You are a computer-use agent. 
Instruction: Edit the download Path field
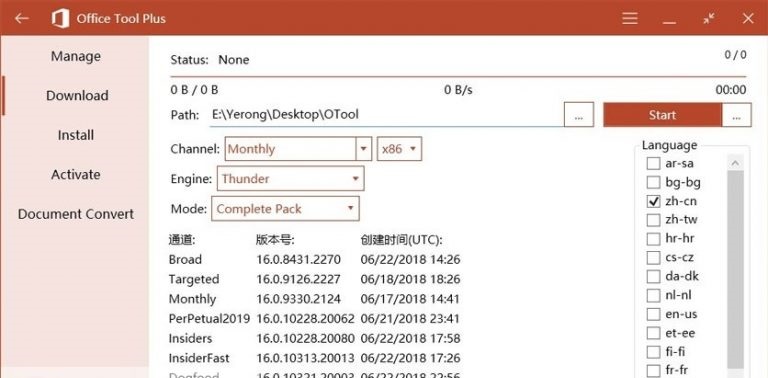point(386,115)
